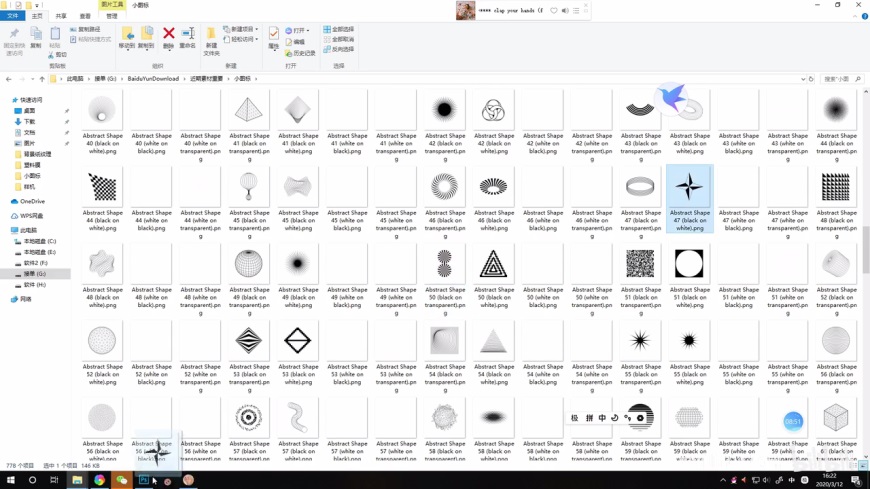Click 全部选择 select all
Image resolution: width=870 pixels, height=489 pixels.
[x=338, y=29]
